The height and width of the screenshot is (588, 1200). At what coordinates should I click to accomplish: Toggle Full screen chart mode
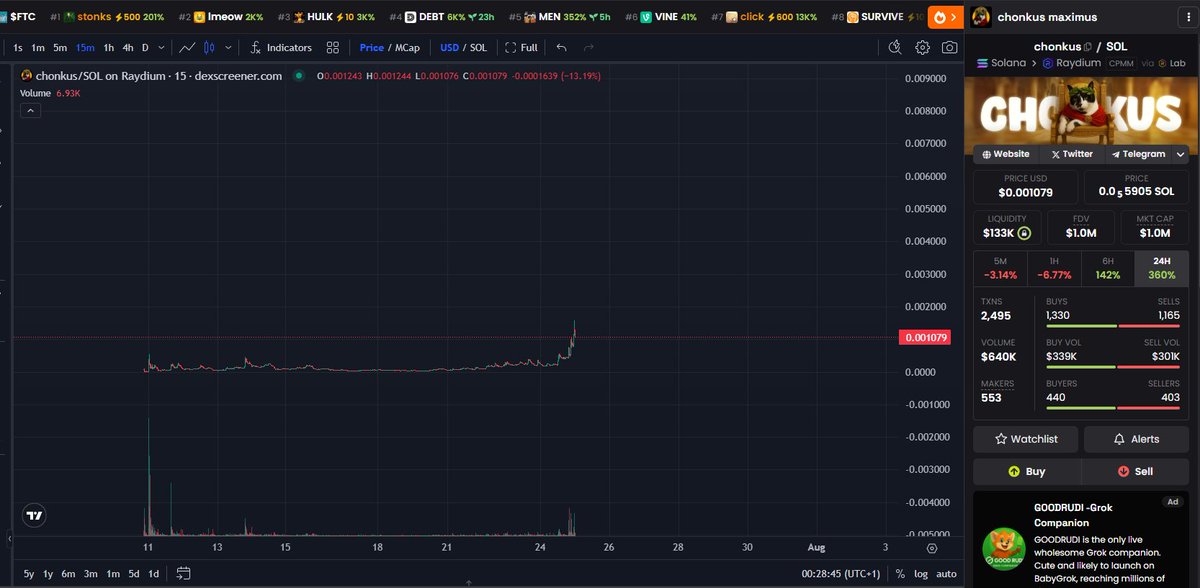521,47
